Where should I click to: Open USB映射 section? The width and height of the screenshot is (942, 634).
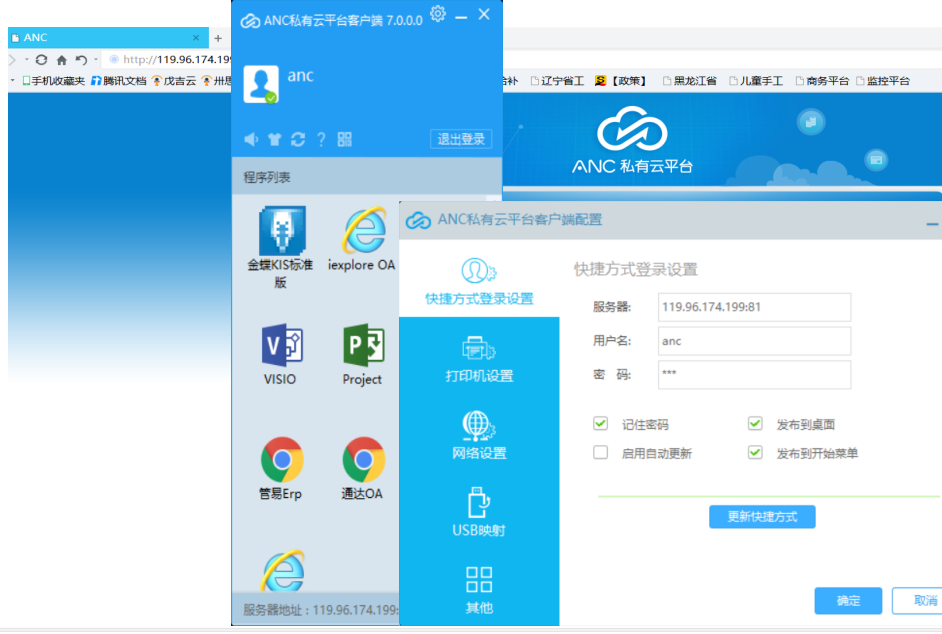479,513
